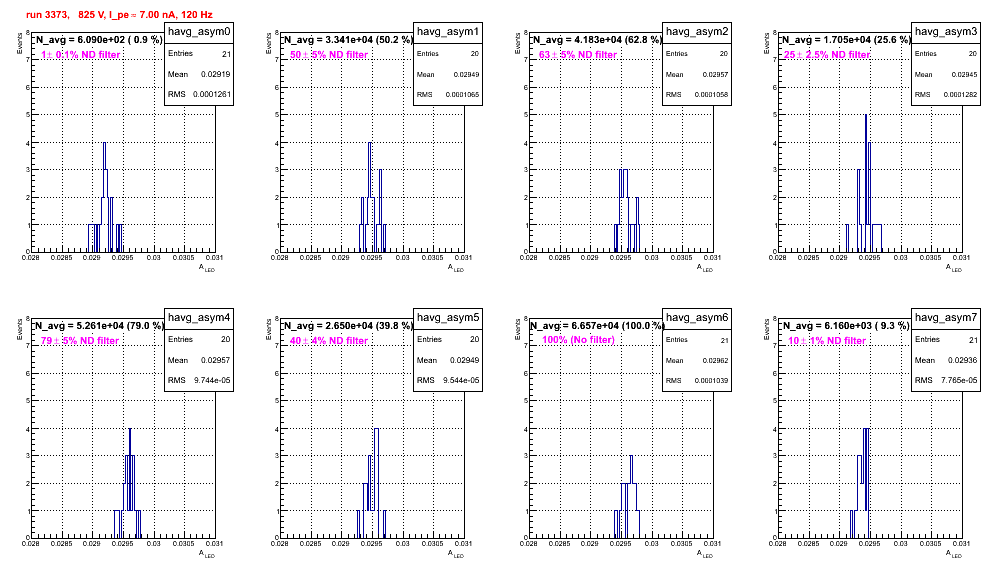996x572 pixels.
Task: Click RMS value 7.765e-05 in havg_asym7
Action: click(959, 381)
